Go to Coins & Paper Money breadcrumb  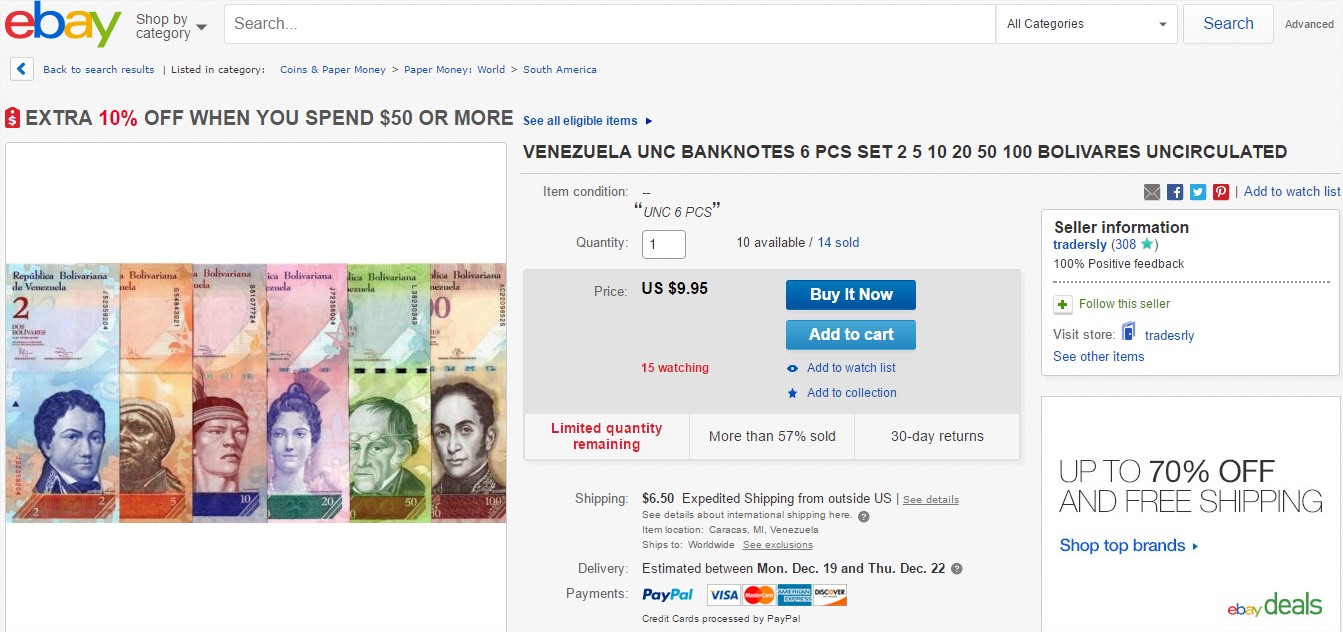click(333, 70)
